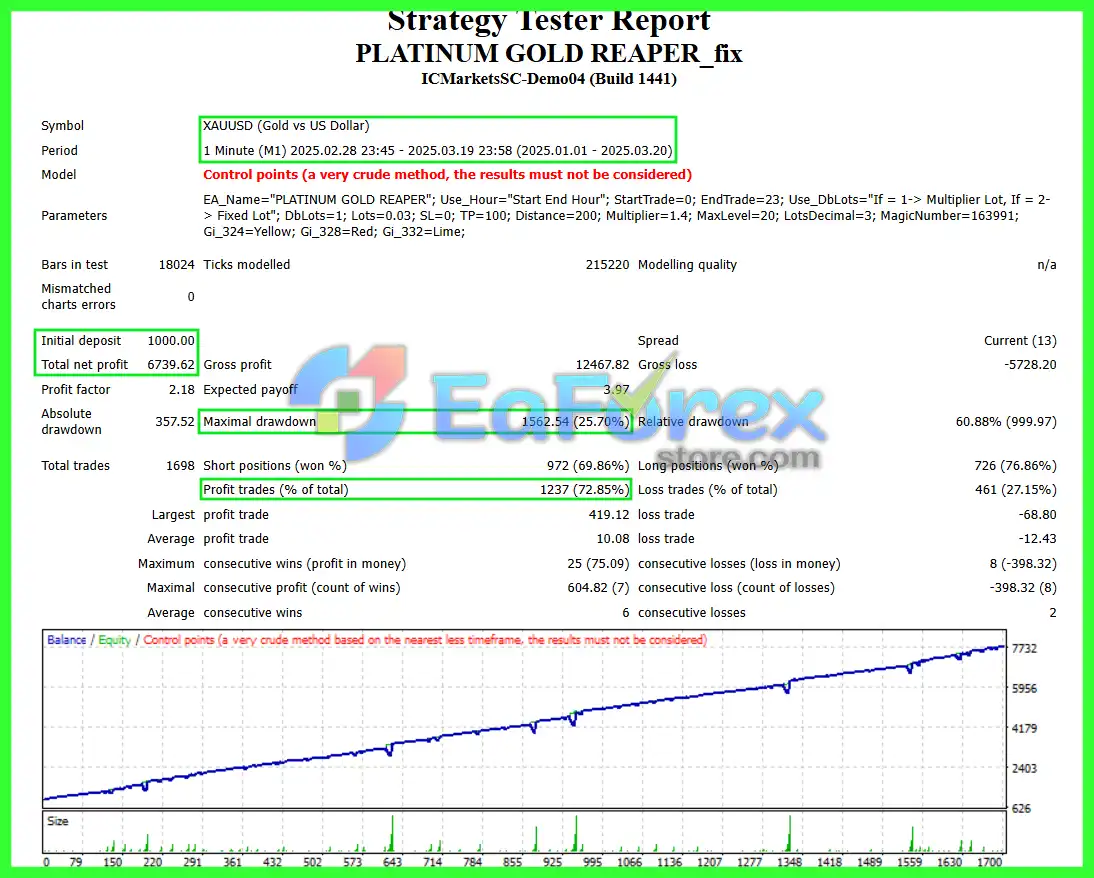Select the consecutive profit value "604.82 (7)"
The width and height of the screenshot is (1094, 878).
click(x=598, y=588)
